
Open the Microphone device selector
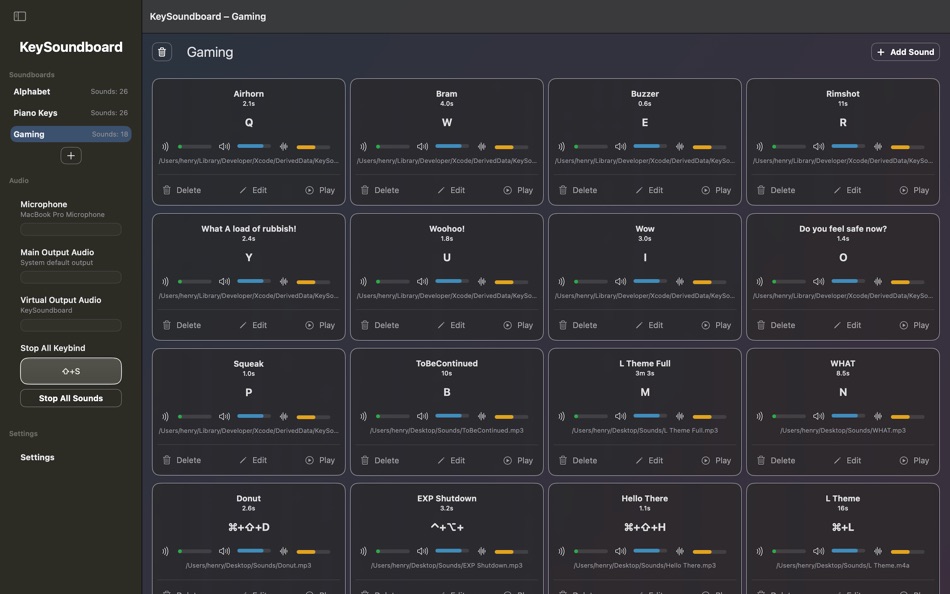click(x=70, y=228)
